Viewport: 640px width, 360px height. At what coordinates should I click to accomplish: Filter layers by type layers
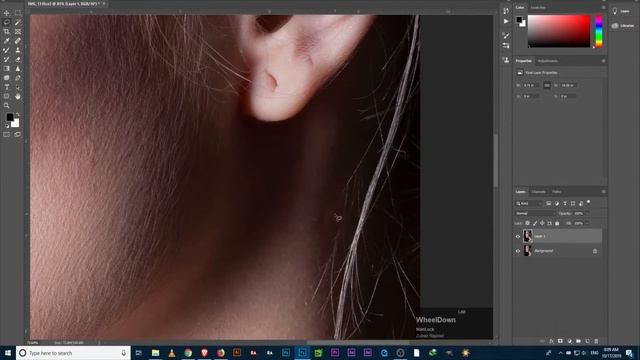pos(565,203)
